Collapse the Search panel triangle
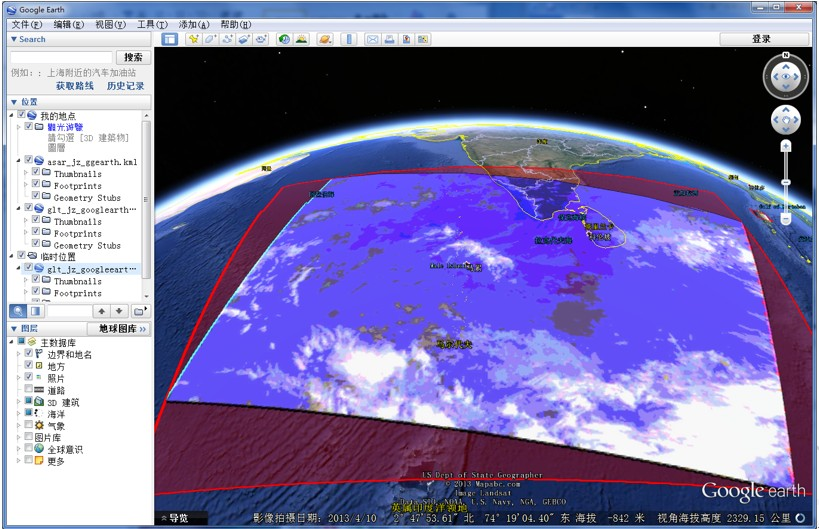The image size is (819, 529). [14, 39]
